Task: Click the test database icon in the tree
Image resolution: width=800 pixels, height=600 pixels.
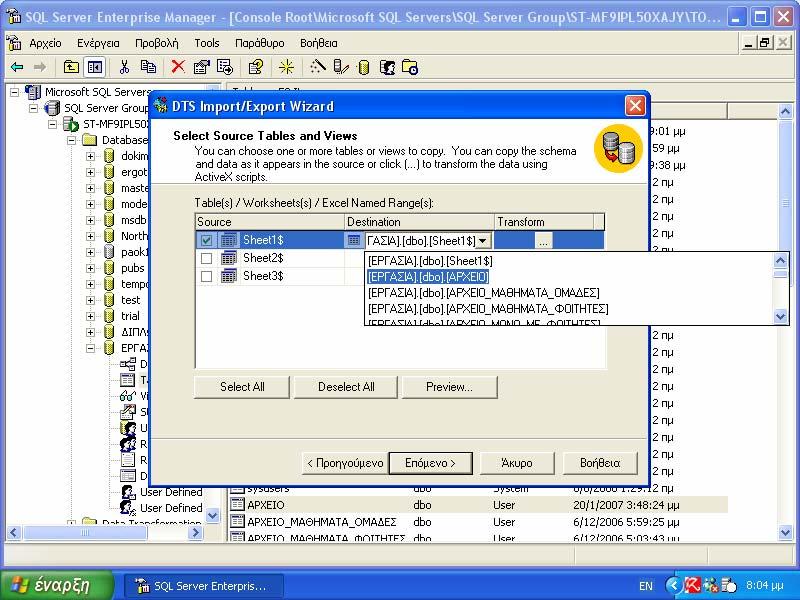Action: [109, 300]
